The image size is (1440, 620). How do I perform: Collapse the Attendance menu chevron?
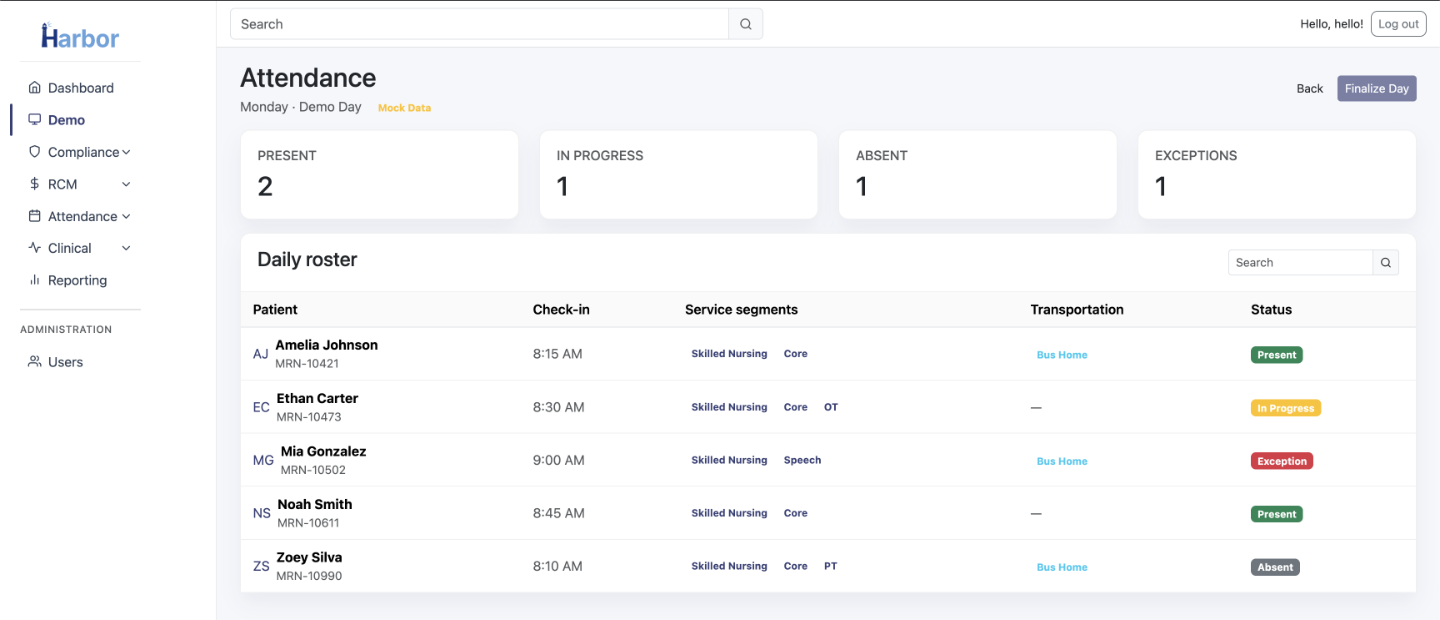point(125,215)
